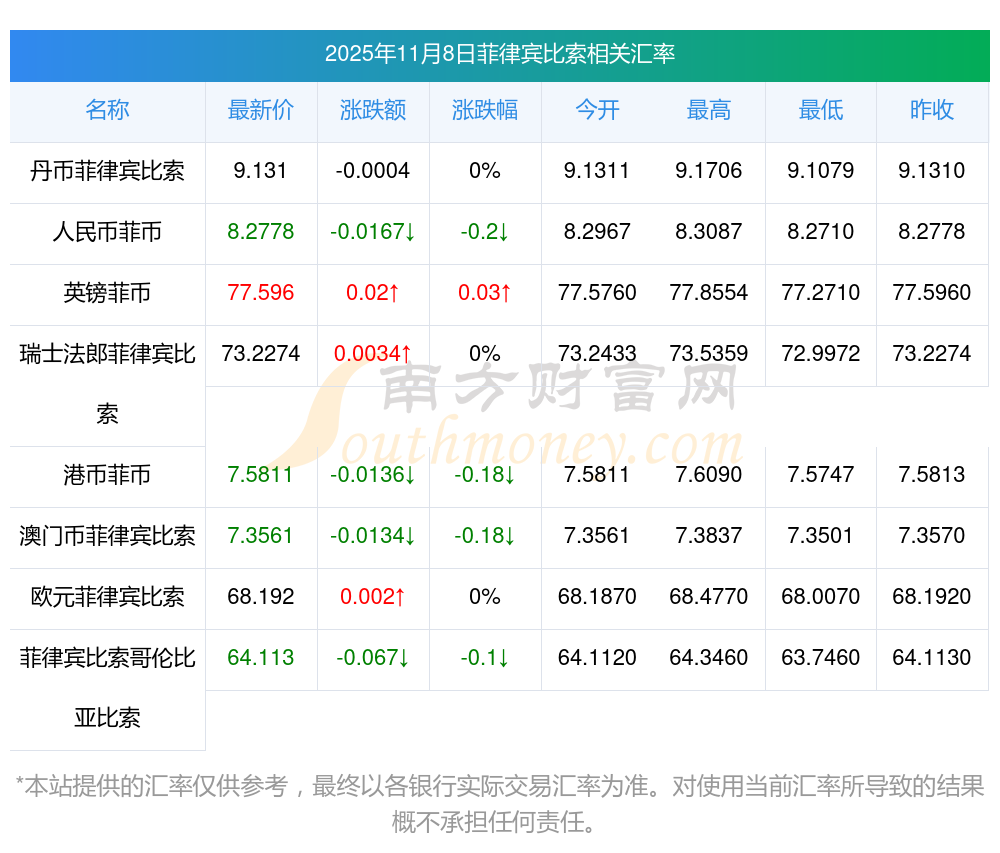Click the title banner with date 2025年11月8日

(500, 54)
